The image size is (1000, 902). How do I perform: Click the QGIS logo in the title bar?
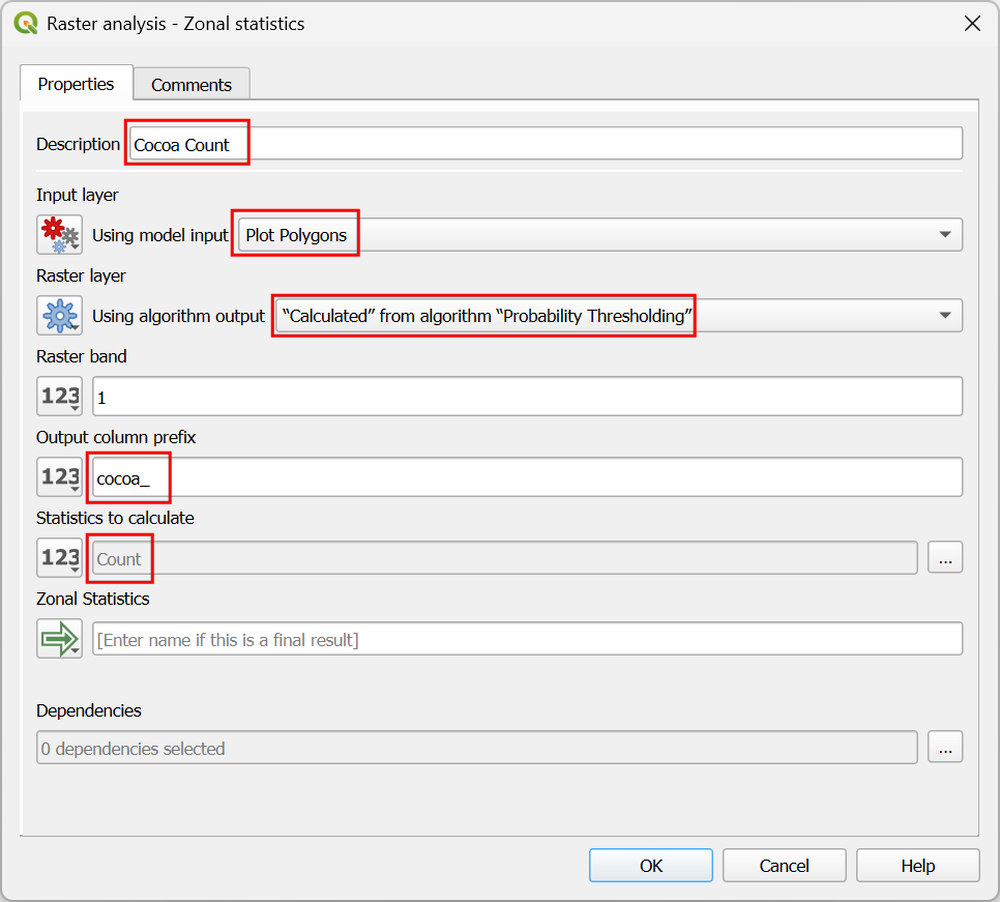point(26,24)
